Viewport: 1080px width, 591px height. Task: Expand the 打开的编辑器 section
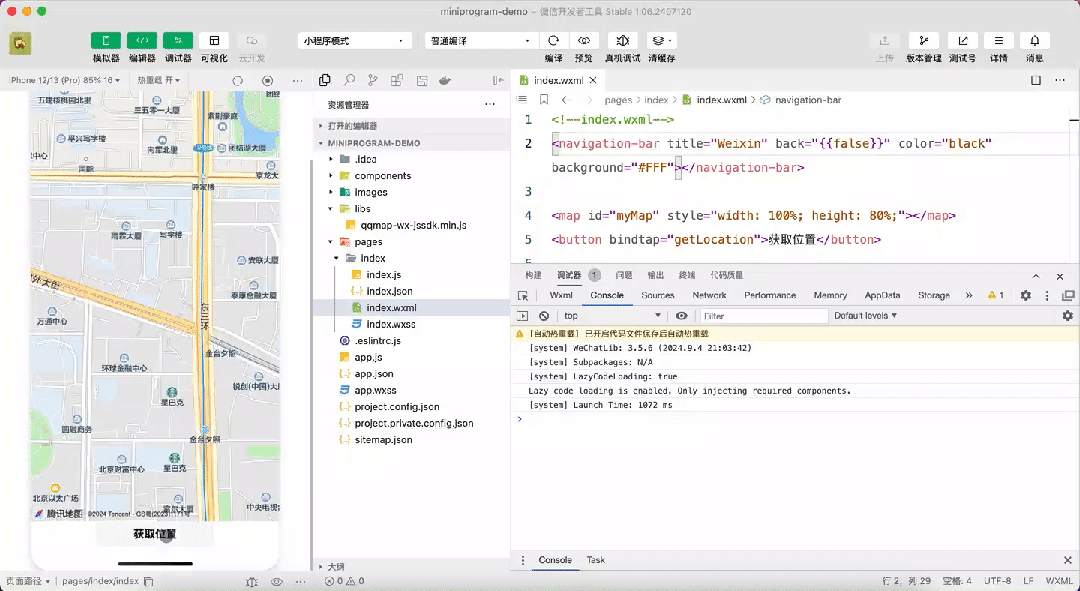click(x=411, y=126)
